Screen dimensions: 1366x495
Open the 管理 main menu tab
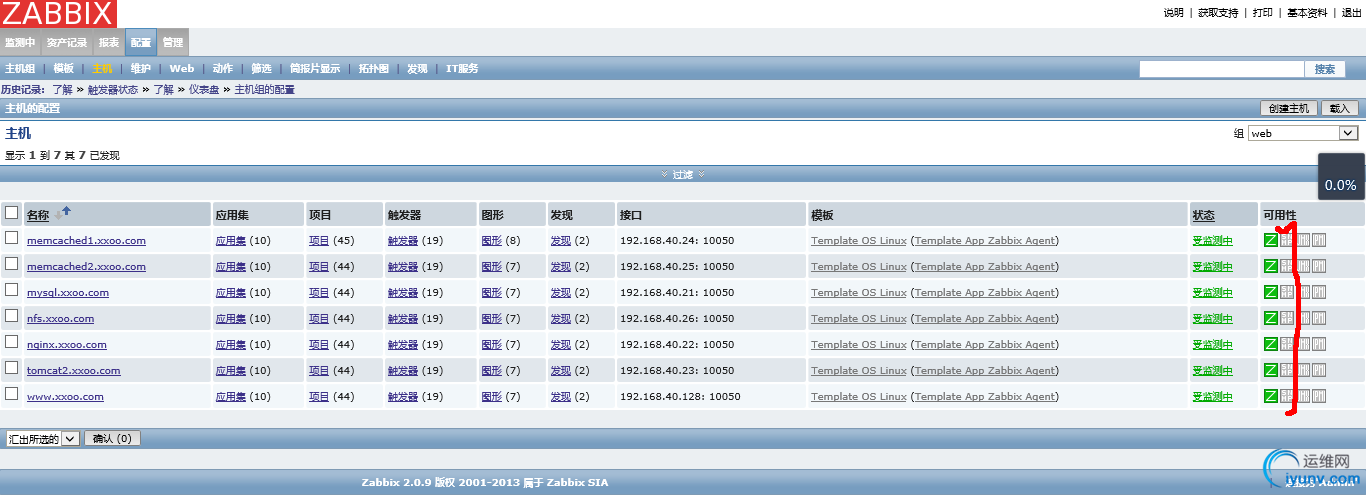tap(173, 43)
